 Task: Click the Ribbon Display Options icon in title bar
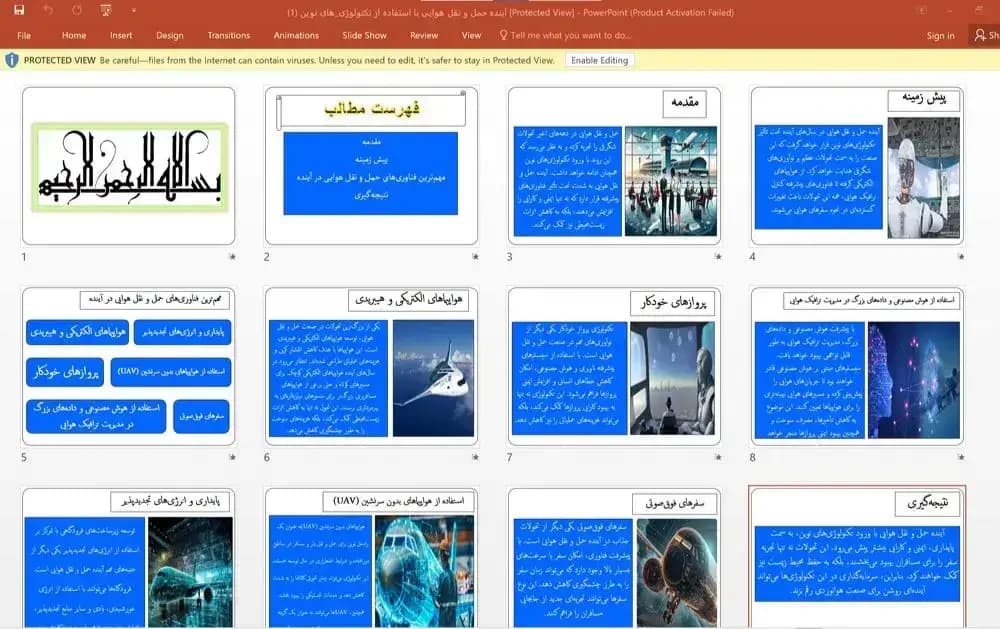click(922, 10)
